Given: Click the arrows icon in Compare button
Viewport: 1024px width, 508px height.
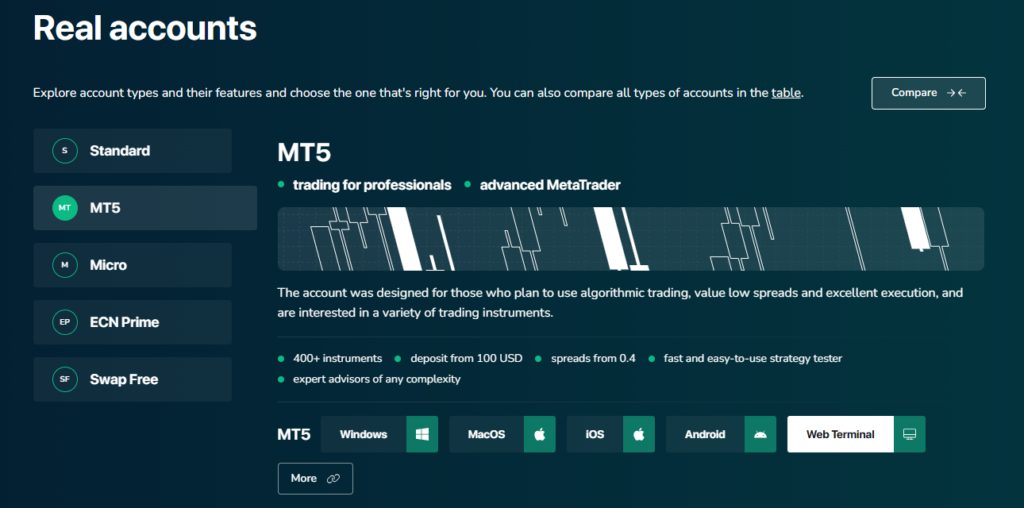Looking at the screenshot, I should (x=957, y=93).
